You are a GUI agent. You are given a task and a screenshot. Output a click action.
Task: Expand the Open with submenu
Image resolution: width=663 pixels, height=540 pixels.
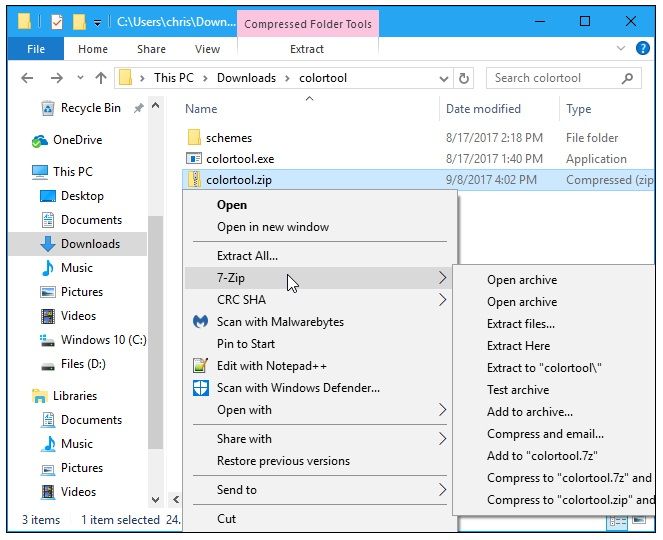pyautogui.click(x=442, y=410)
